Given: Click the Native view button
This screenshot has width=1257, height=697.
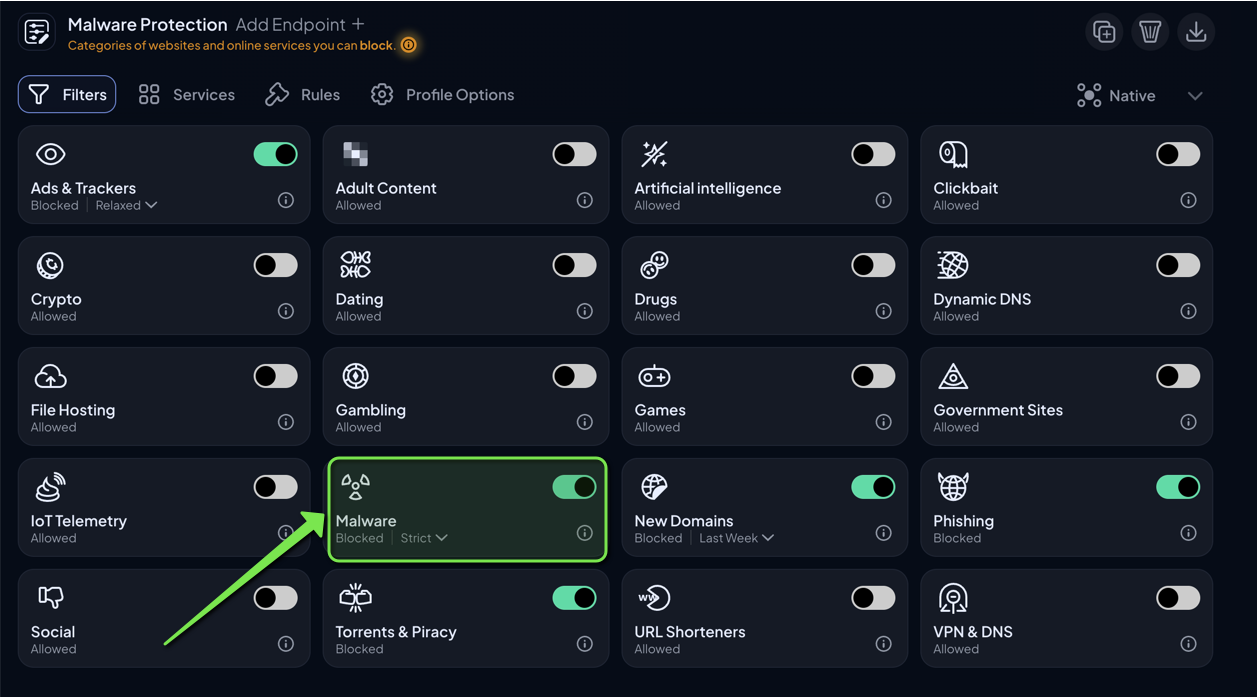Looking at the screenshot, I should [x=1116, y=96].
